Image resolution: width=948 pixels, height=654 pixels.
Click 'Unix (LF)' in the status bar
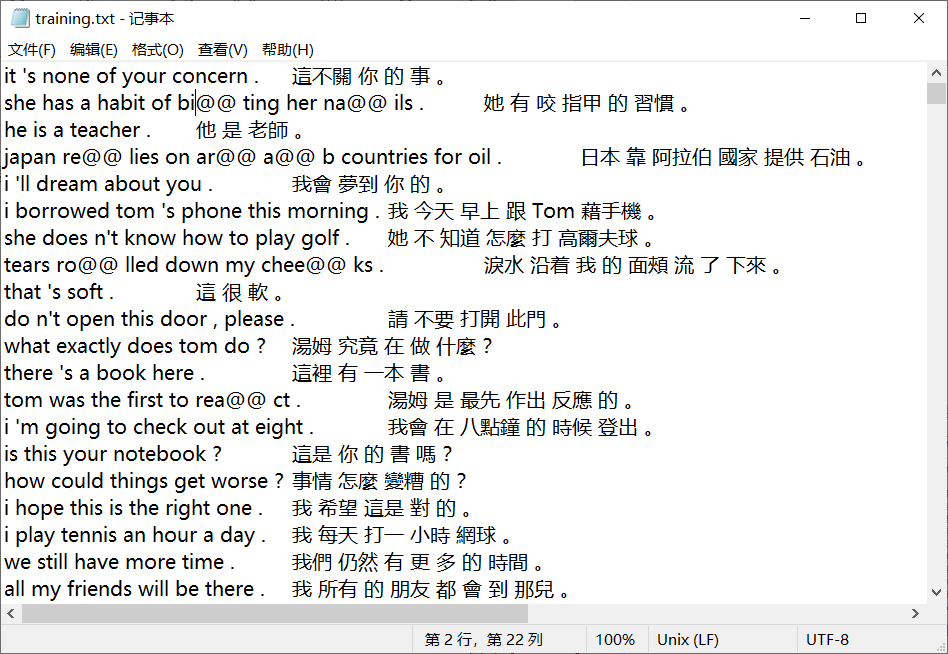click(x=687, y=639)
